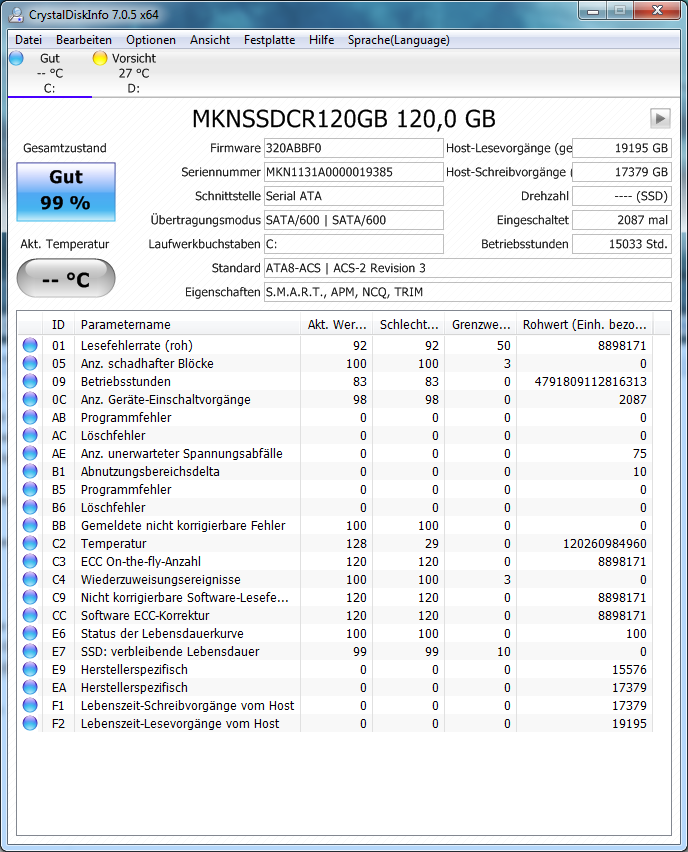Click the Firmware field 320ABBF0

[x=354, y=148]
